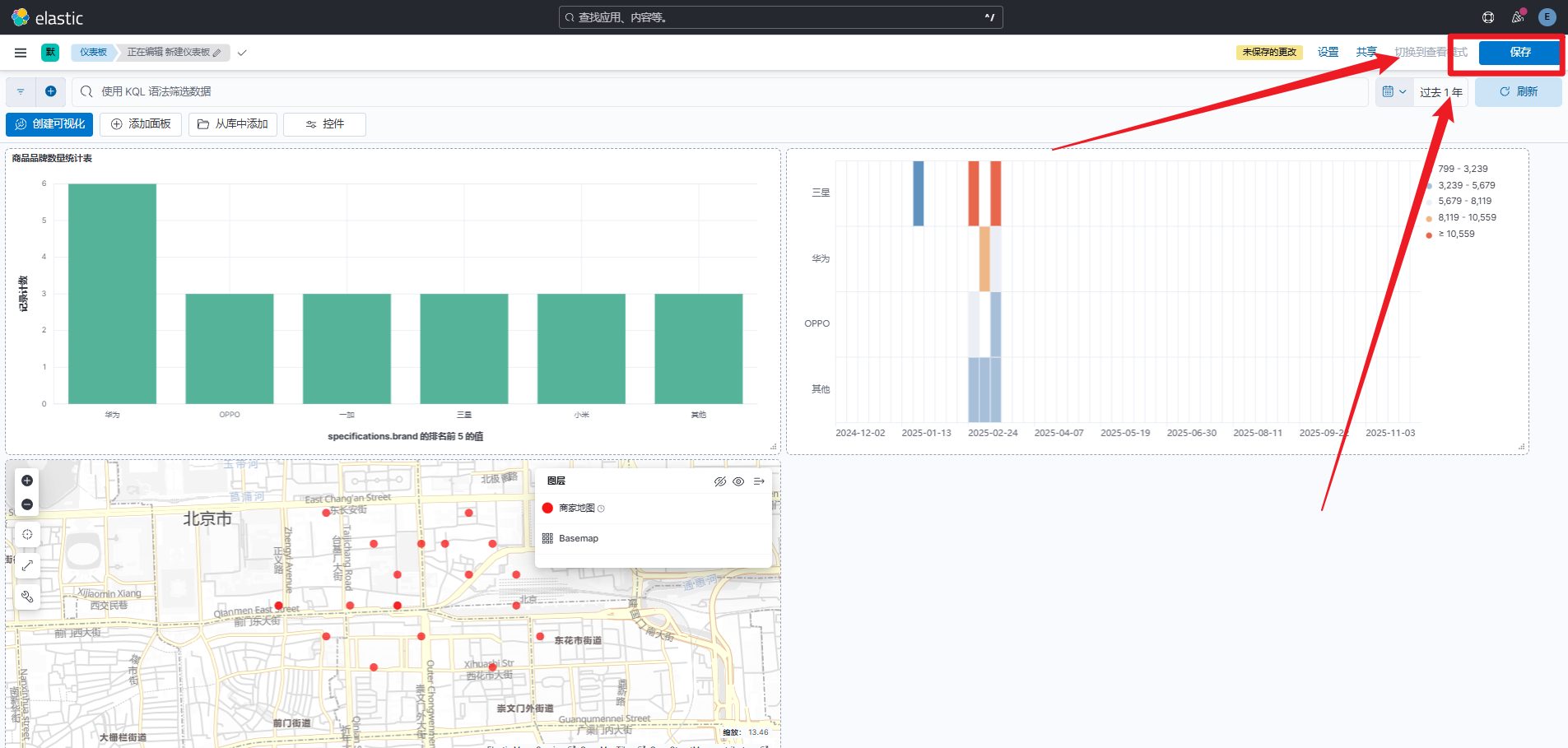
Task: Click the 2025-06-30 date axis label
Action: [x=1191, y=433]
